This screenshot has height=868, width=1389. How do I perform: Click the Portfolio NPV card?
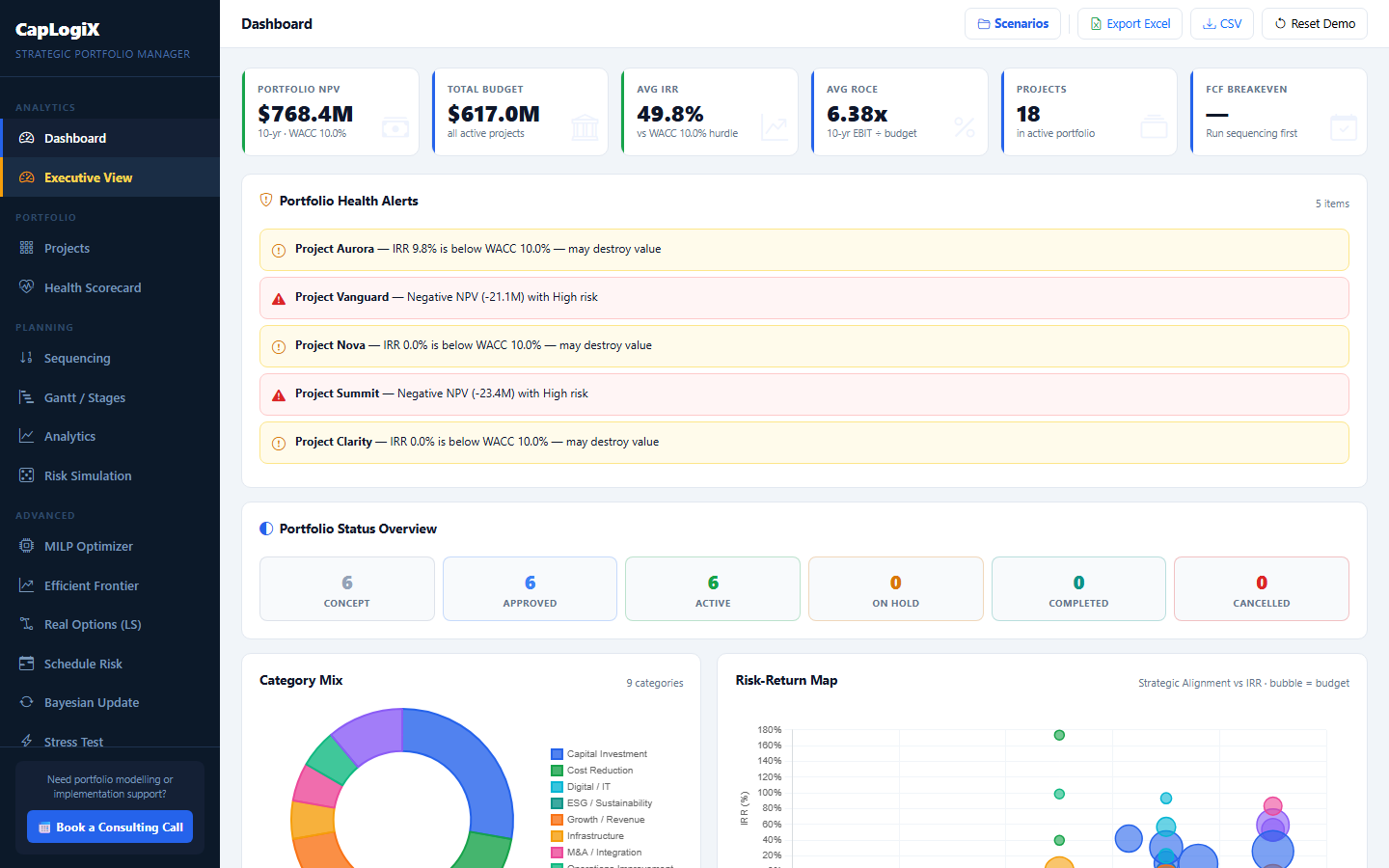pyautogui.click(x=331, y=112)
